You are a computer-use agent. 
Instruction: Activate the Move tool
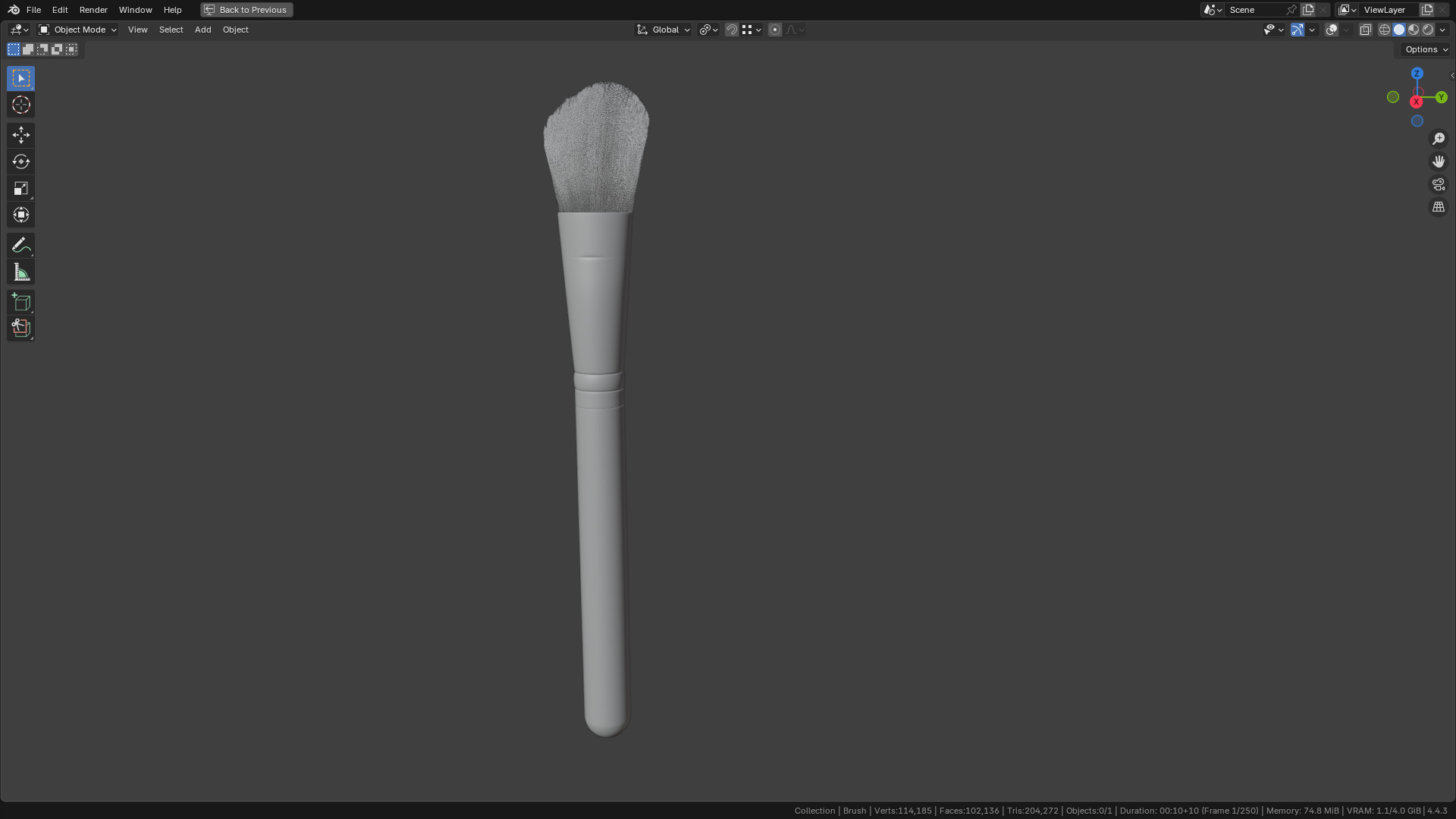click(x=20, y=135)
